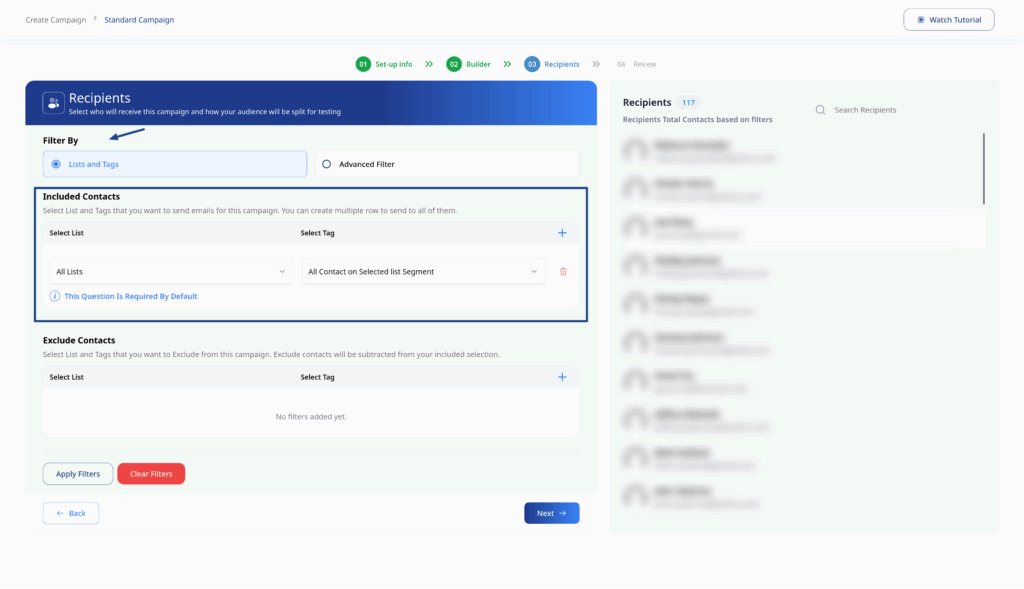Click the Next button
Image resolution: width=1024 pixels, height=589 pixels.
coord(551,513)
